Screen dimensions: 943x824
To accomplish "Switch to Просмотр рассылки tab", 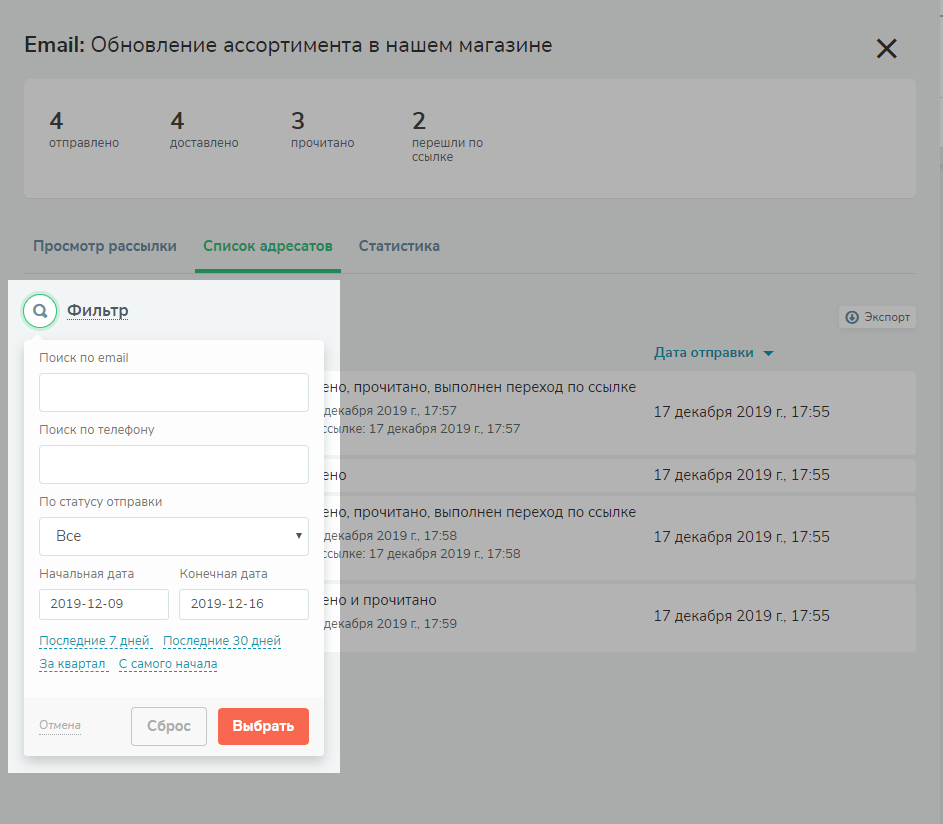I will click(x=105, y=246).
